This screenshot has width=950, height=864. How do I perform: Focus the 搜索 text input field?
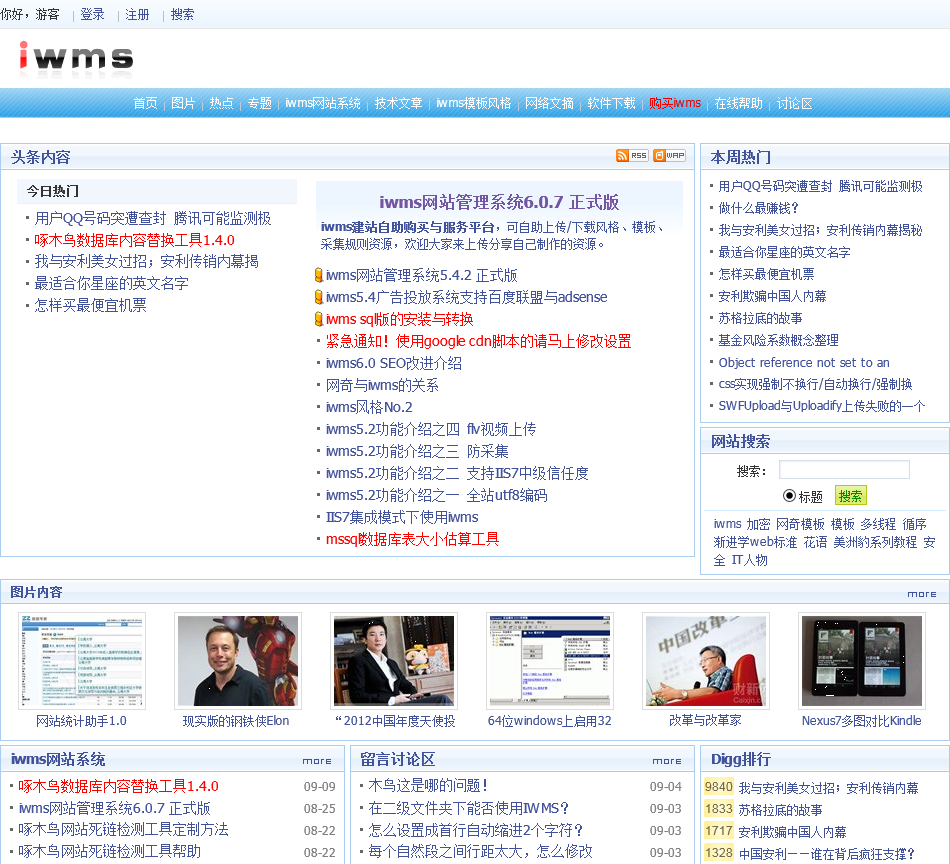(844, 470)
